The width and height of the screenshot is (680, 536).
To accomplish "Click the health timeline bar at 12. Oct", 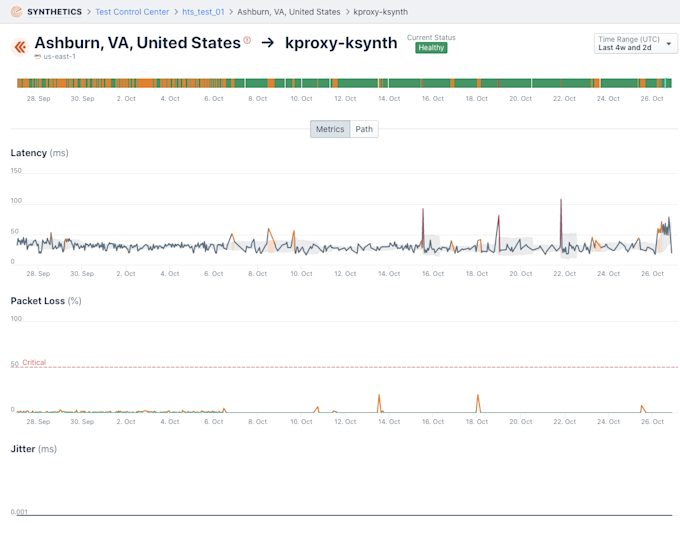I will [345, 83].
